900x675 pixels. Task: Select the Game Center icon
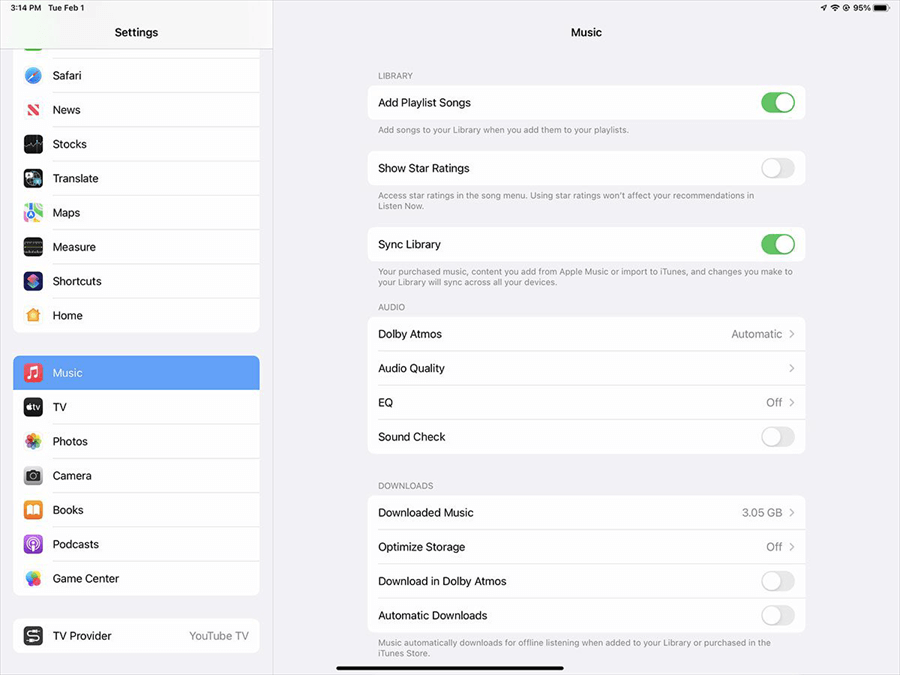coord(34,579)
